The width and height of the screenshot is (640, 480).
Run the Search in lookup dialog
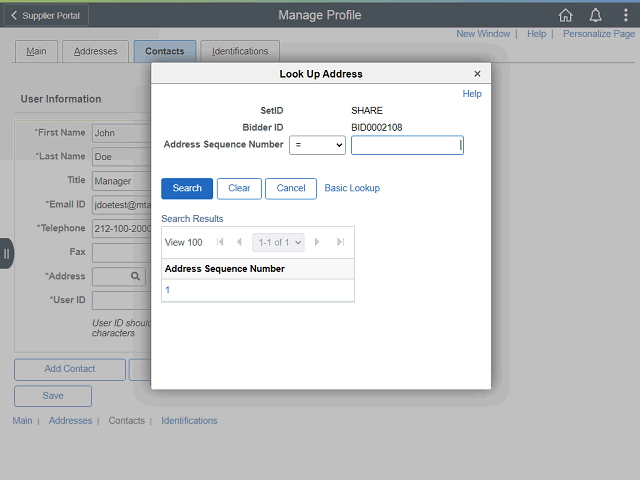[x=187, y=188]
